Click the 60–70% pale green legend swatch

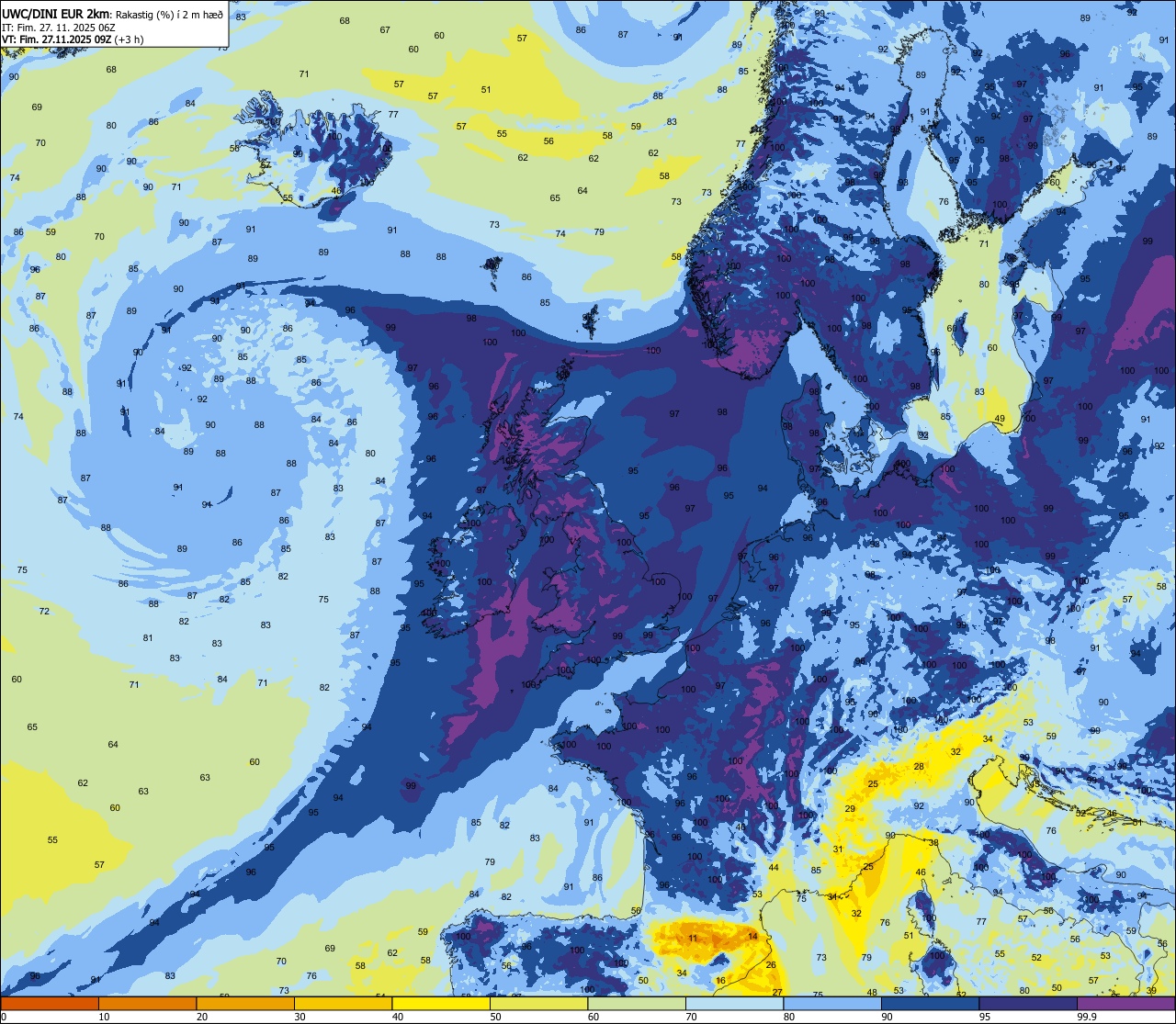[637, 1004]
